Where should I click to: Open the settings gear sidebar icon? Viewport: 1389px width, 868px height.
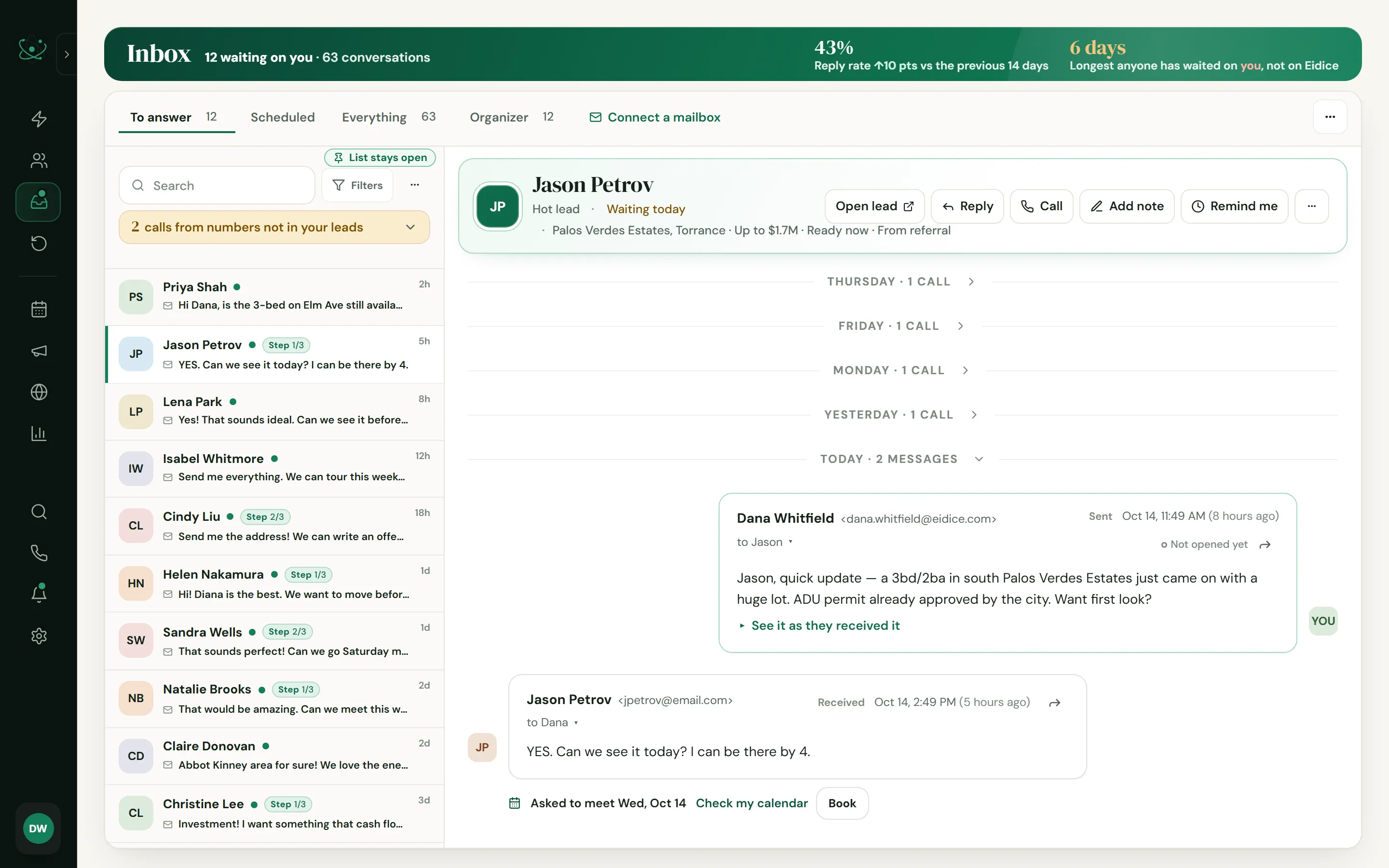(x=39, y=636)
